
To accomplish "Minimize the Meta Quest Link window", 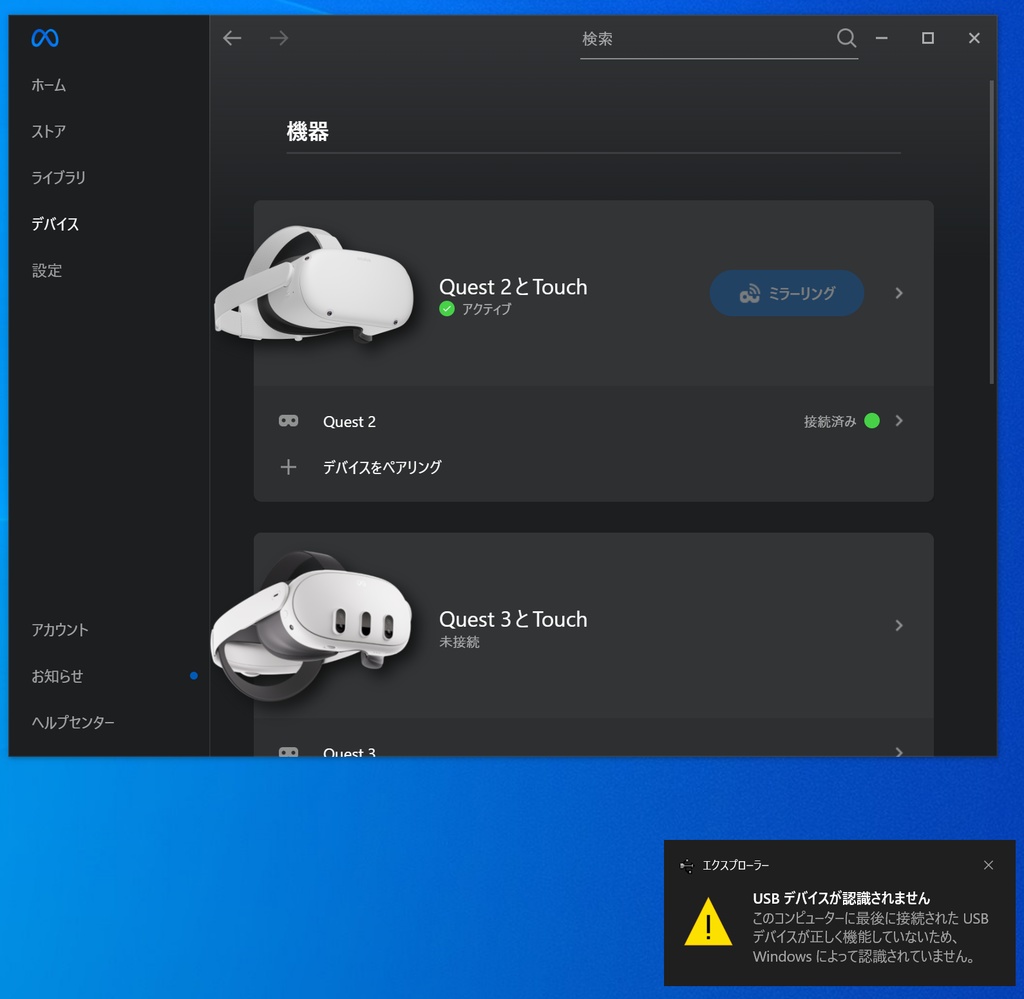I will click(882, 38).
